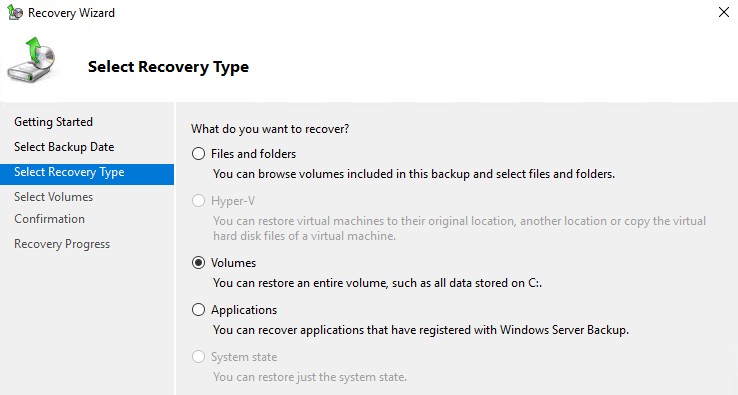Click the 'What do you want to recover?' prompt
This screenshot has width=738, height=395.
(270, 129)
